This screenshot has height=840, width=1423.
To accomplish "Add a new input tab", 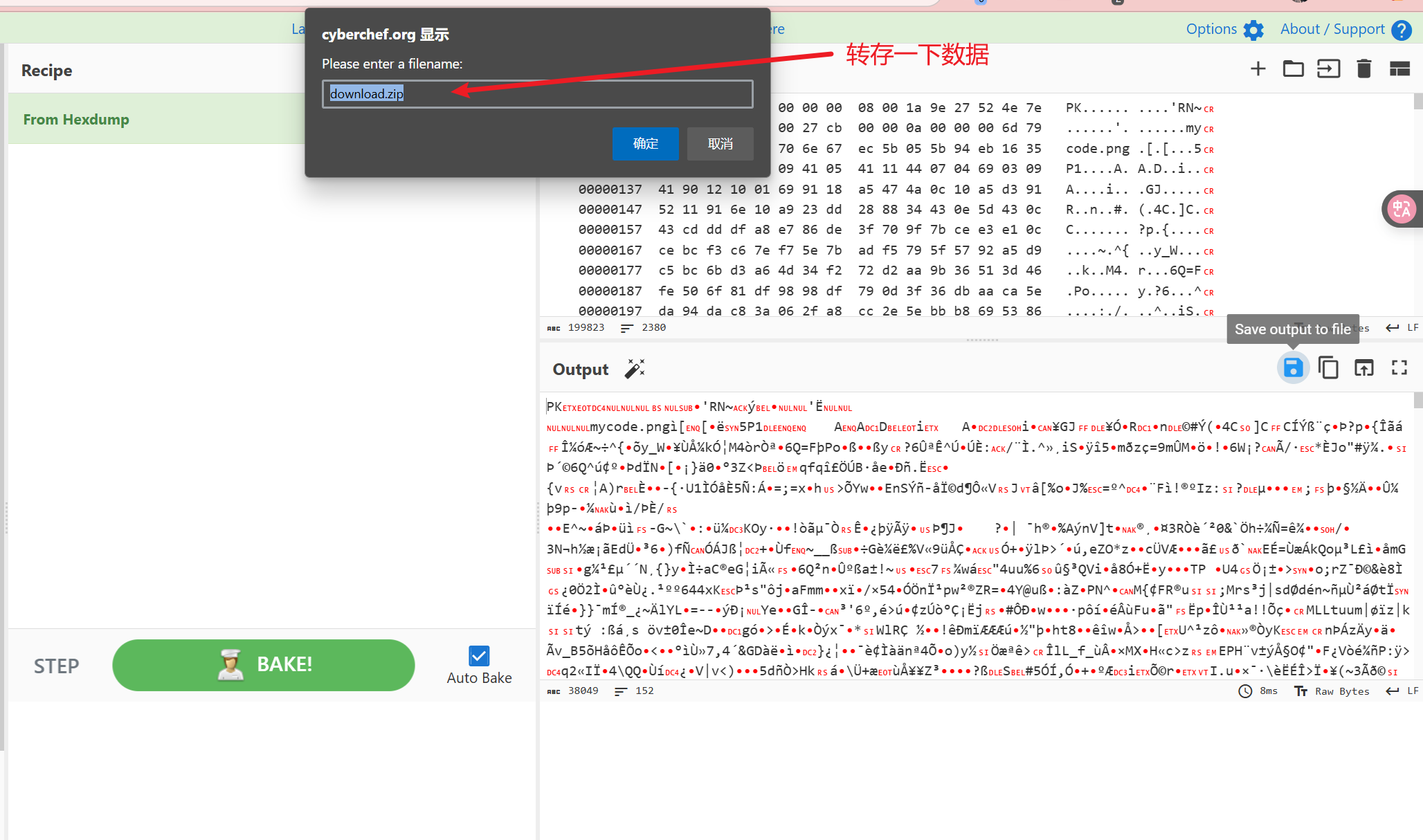I will click(x=1258, y=69).
